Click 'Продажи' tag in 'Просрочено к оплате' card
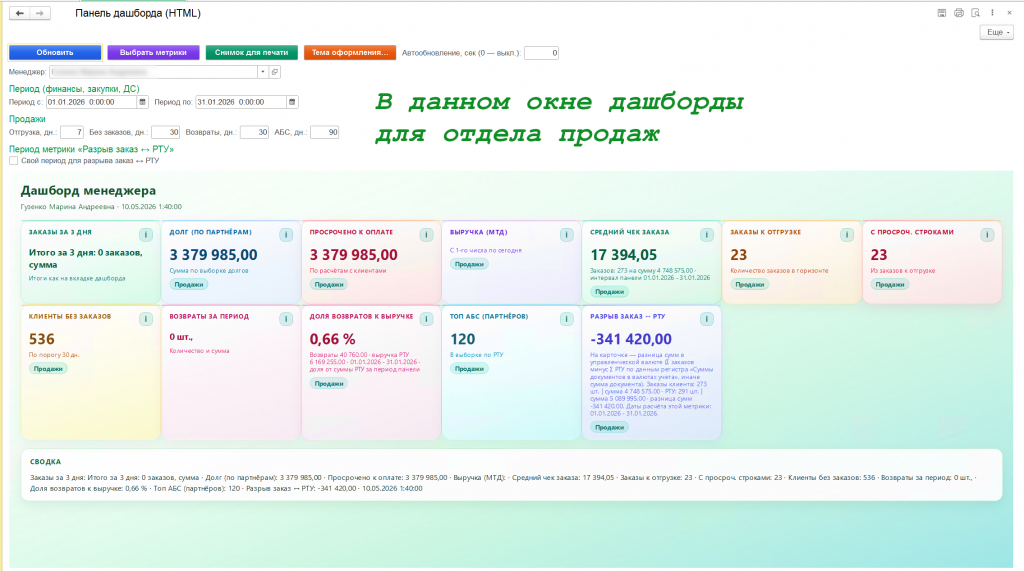Image resolution: width=1024 pixels, height=571 pixels. point(329,284)
